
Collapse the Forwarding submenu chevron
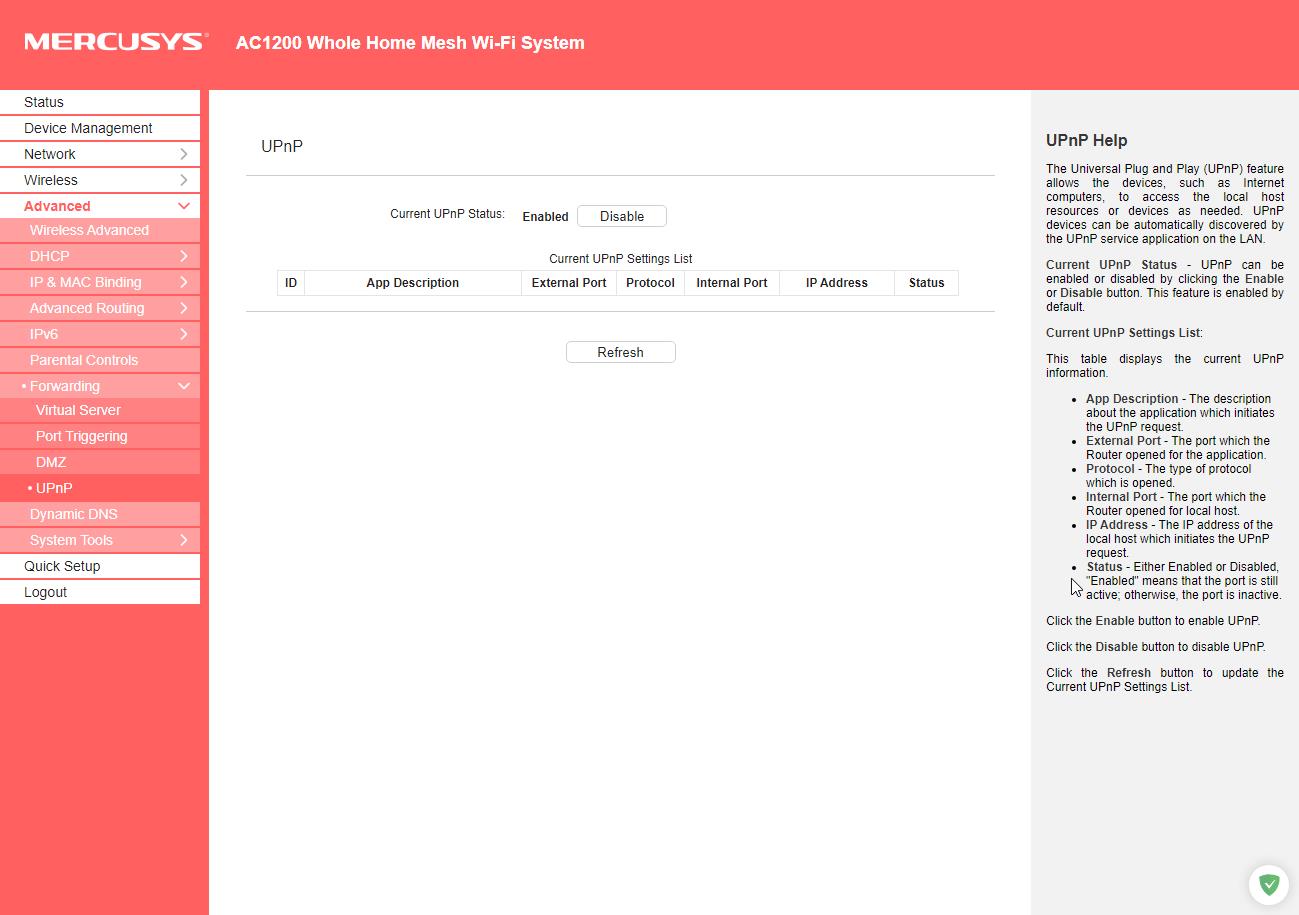(x=184, y=386)
